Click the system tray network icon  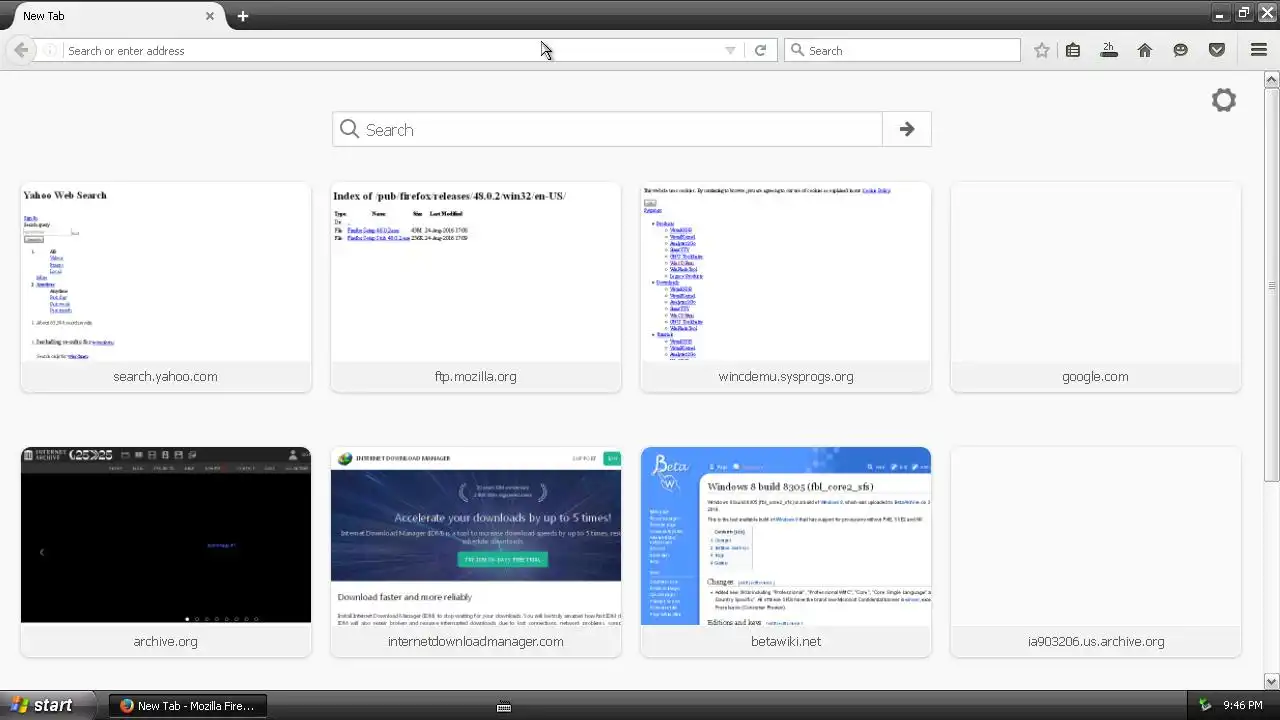[x=1204, y=705]
